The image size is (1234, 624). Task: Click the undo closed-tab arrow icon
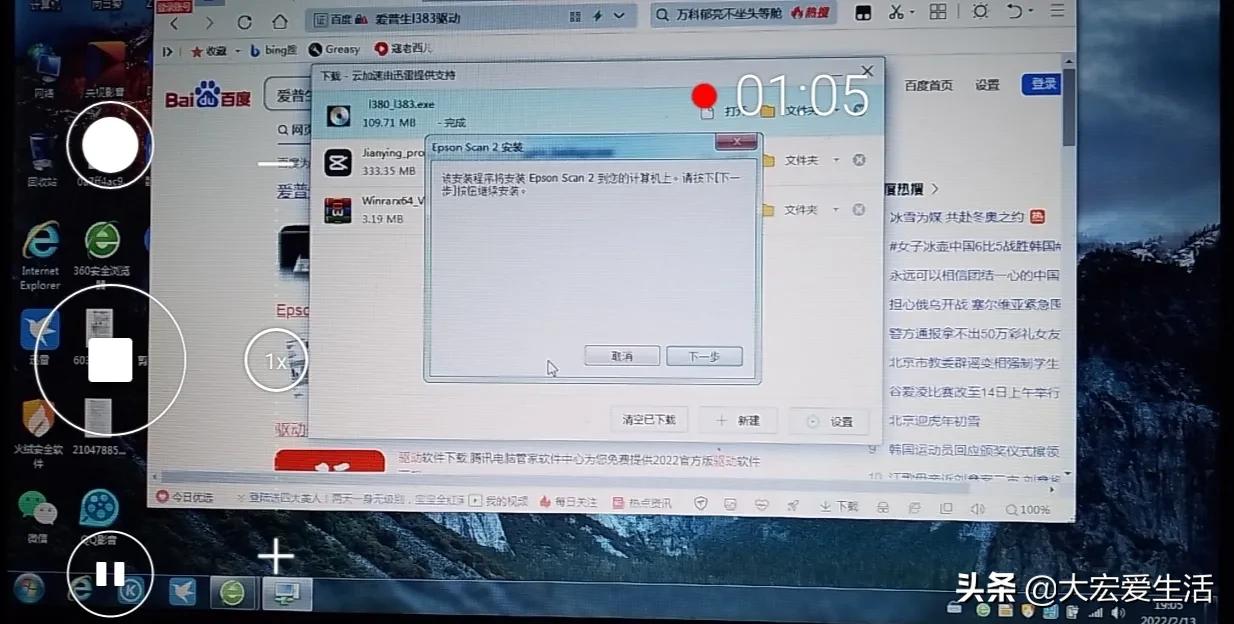(x=1013, y=12)
